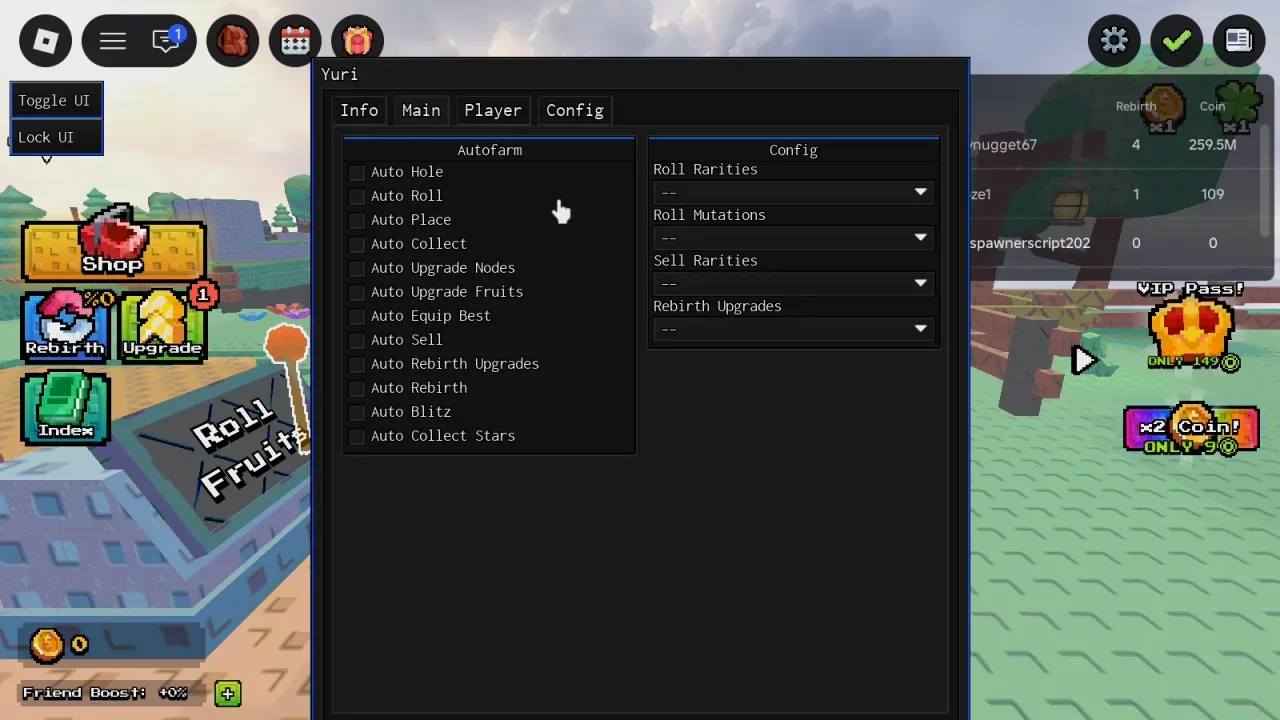The height and width of the screenshot is (720, 1280).
Task: Open the Rebirth game button
Action: 65,326
